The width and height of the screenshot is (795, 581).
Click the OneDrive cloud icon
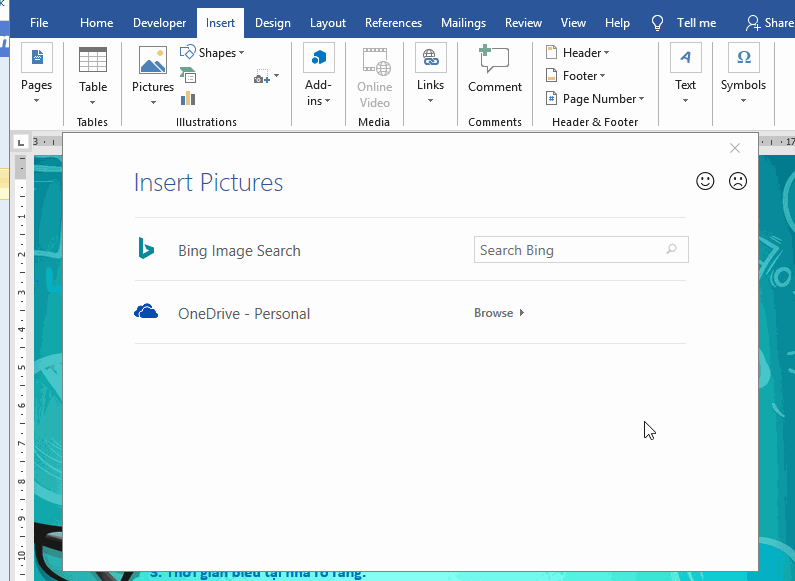146,311
